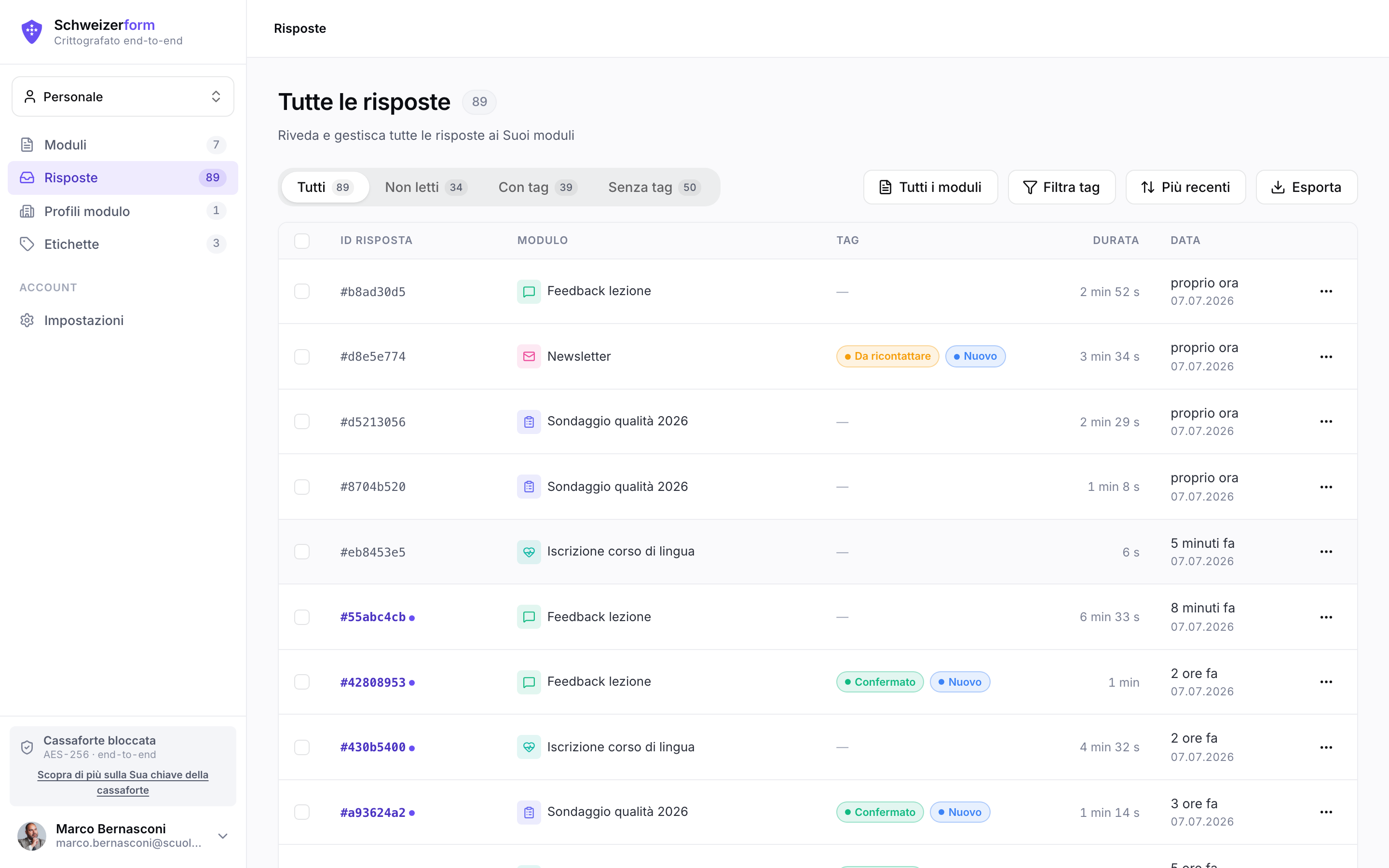Toggle the select-all responses checkbox

pos(302,241)
